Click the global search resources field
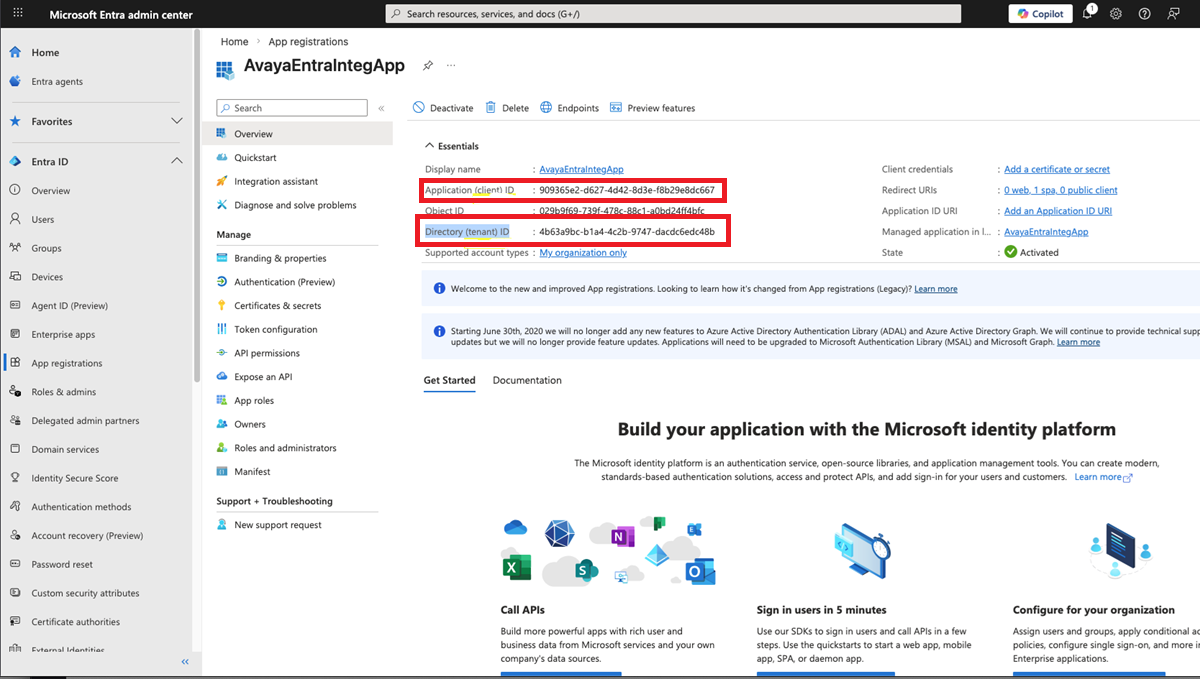This screenshot has height=679, width=1200. [x=673, y=14]
